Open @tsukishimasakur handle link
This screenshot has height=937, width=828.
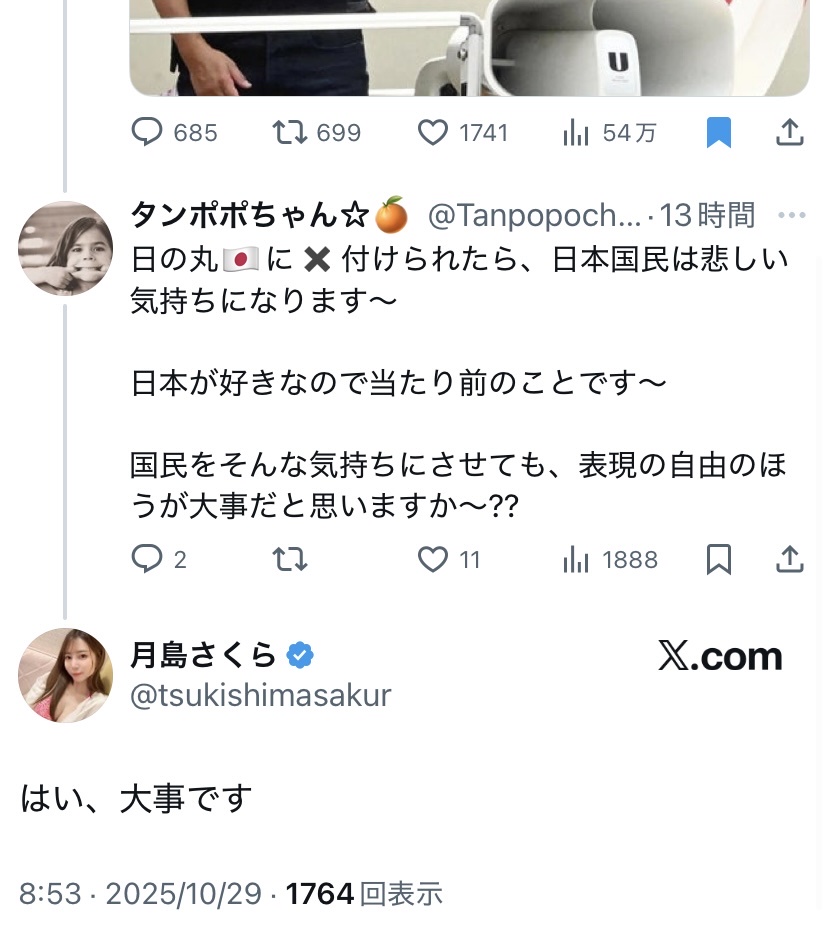pyautogui.click(x=261, y=696)
